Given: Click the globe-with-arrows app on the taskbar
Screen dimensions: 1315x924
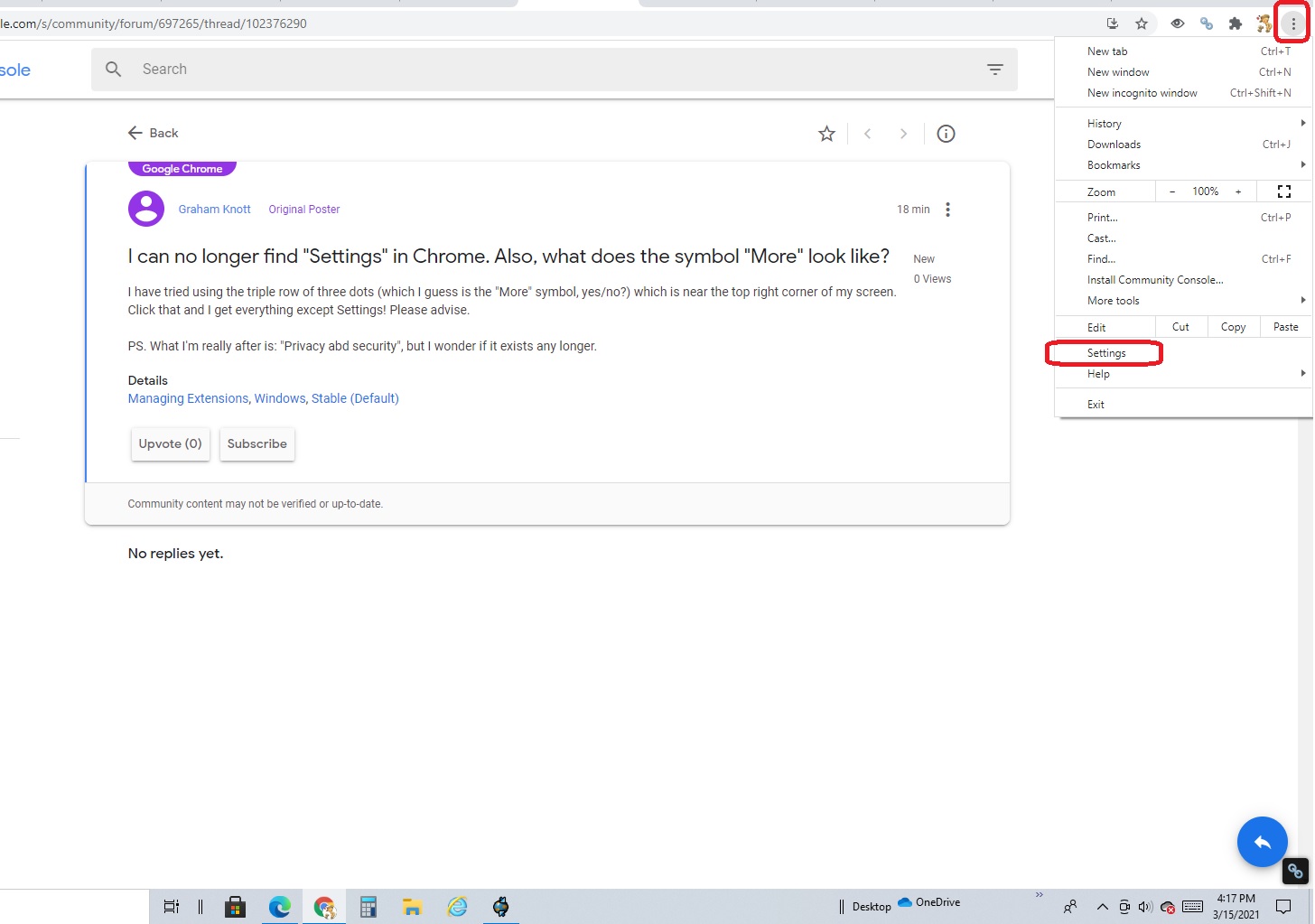Looking at the screenshot, I should click(x=501, y=907).
